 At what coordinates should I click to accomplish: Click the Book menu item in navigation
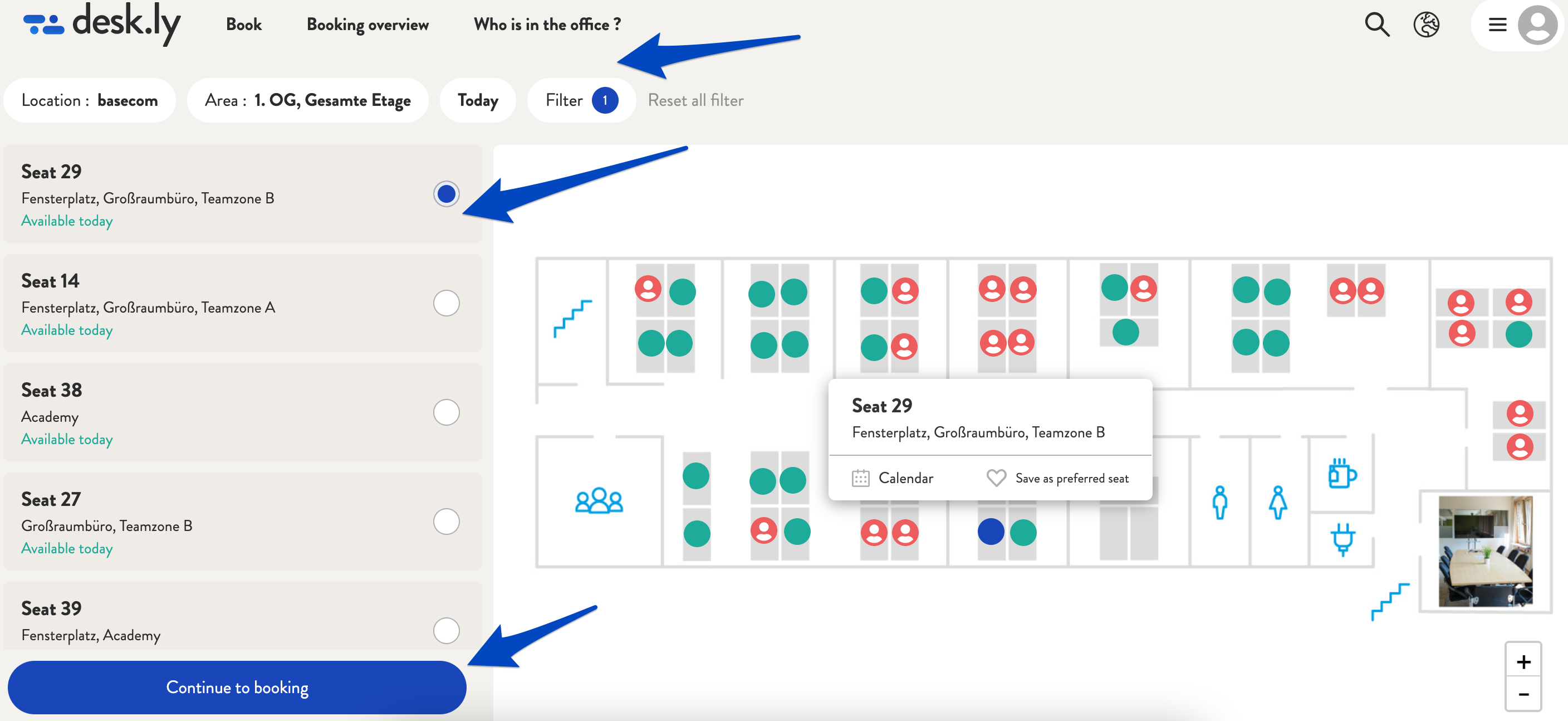[244, 25]
